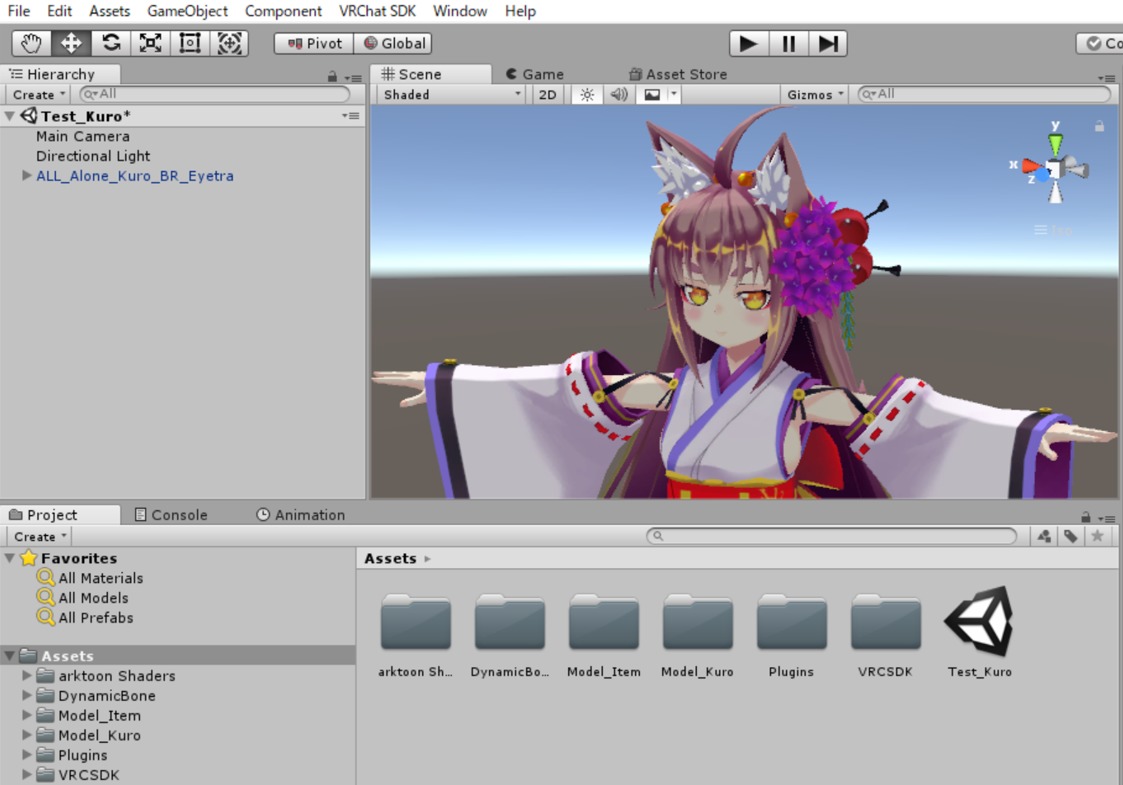The image size is (1123, 785).
Task: Select the Rotate tool
Action: 111,43
